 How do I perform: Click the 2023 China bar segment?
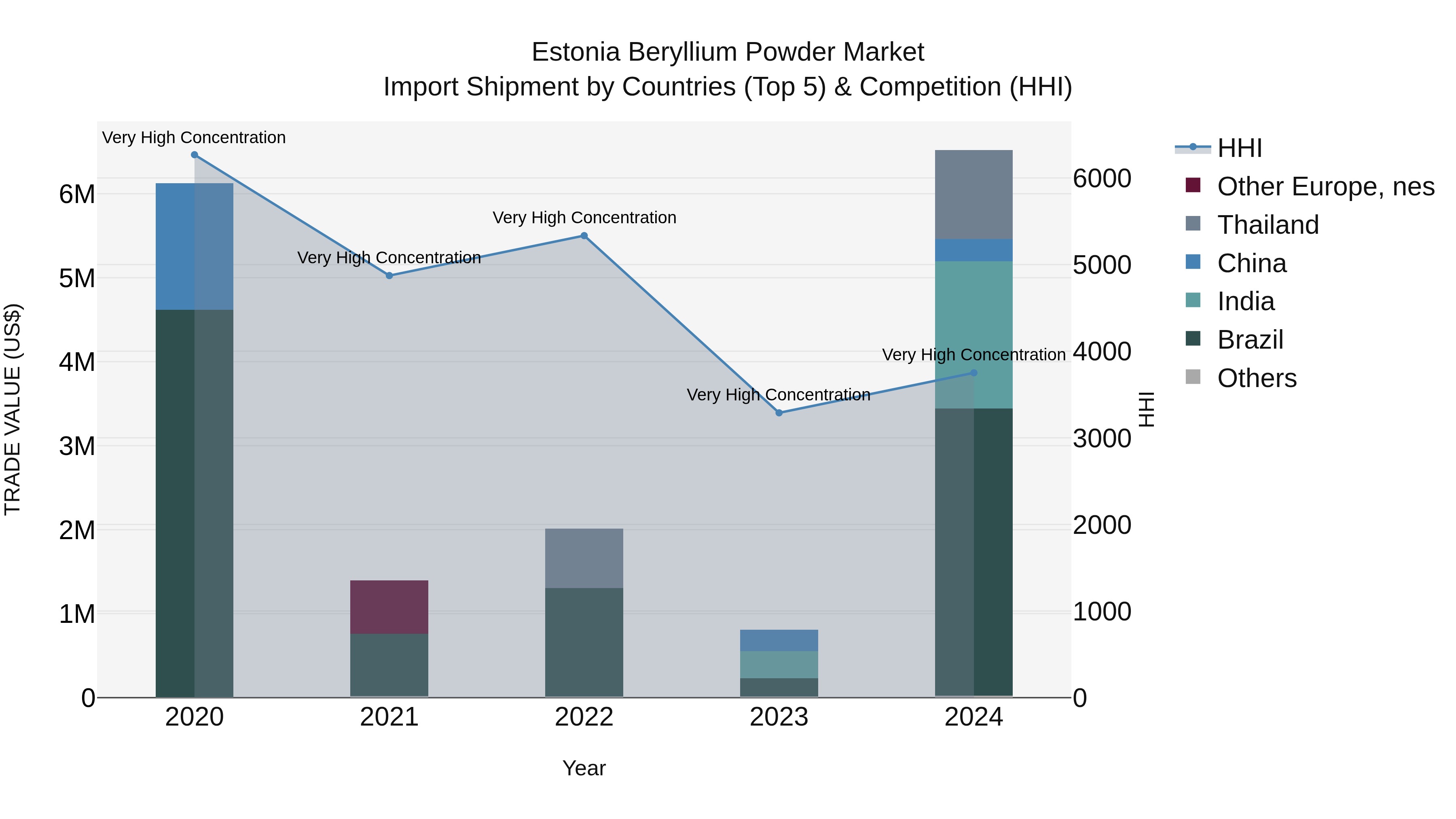click(x=779, y=640)
